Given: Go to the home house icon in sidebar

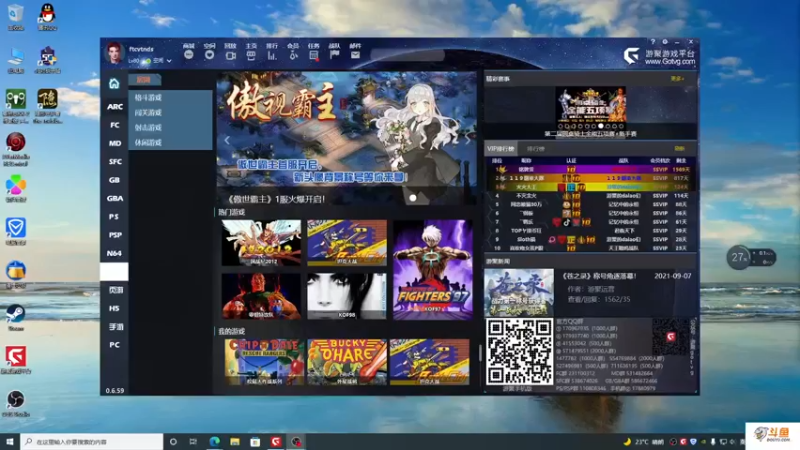Looking at the screenshot, I should (x=114, y=83).
